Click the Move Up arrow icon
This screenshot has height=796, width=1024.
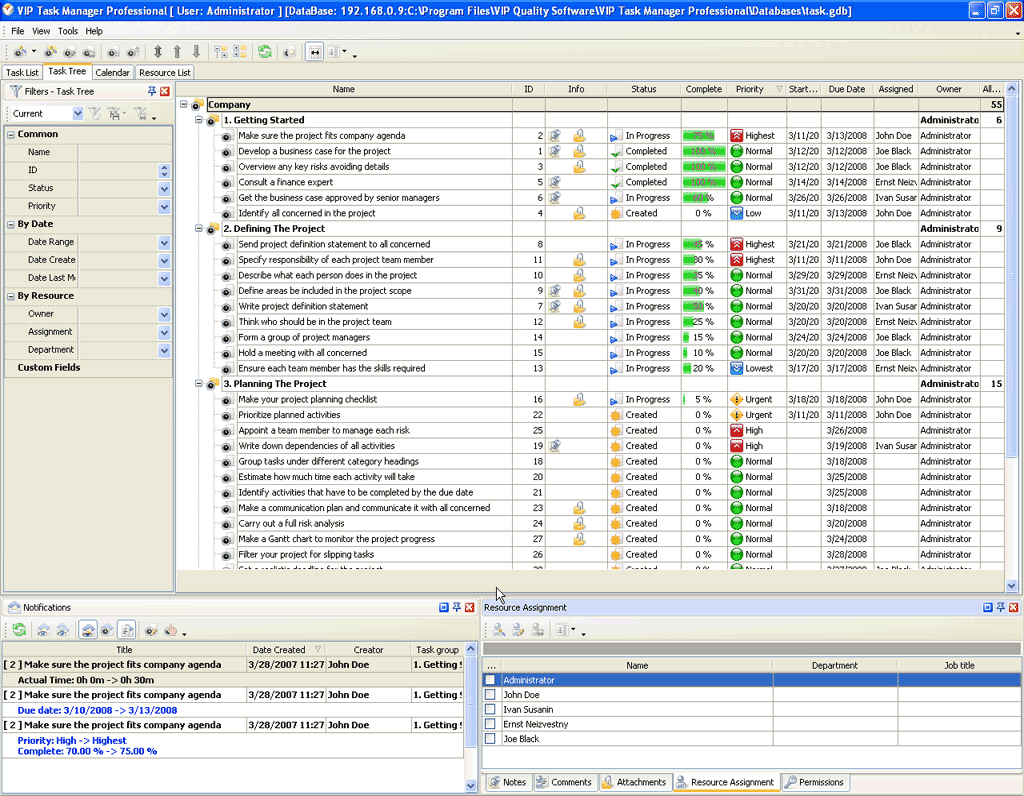pyautogui.click(x=177, y=52)
